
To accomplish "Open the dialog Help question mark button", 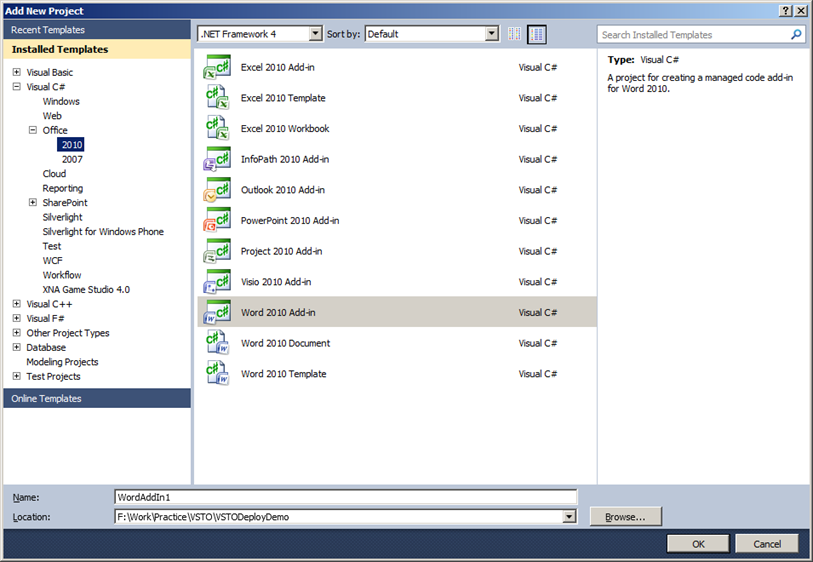I will click(786, 11).
